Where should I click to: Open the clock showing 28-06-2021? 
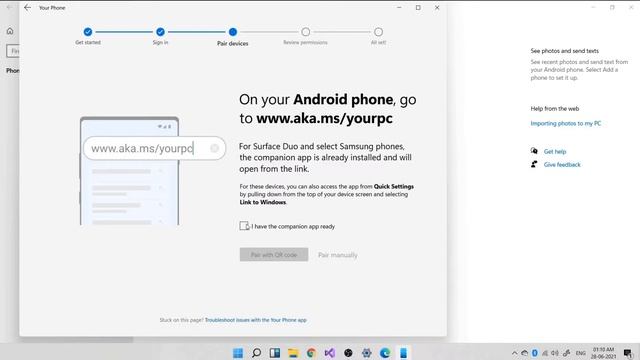(x=604, y=353)
